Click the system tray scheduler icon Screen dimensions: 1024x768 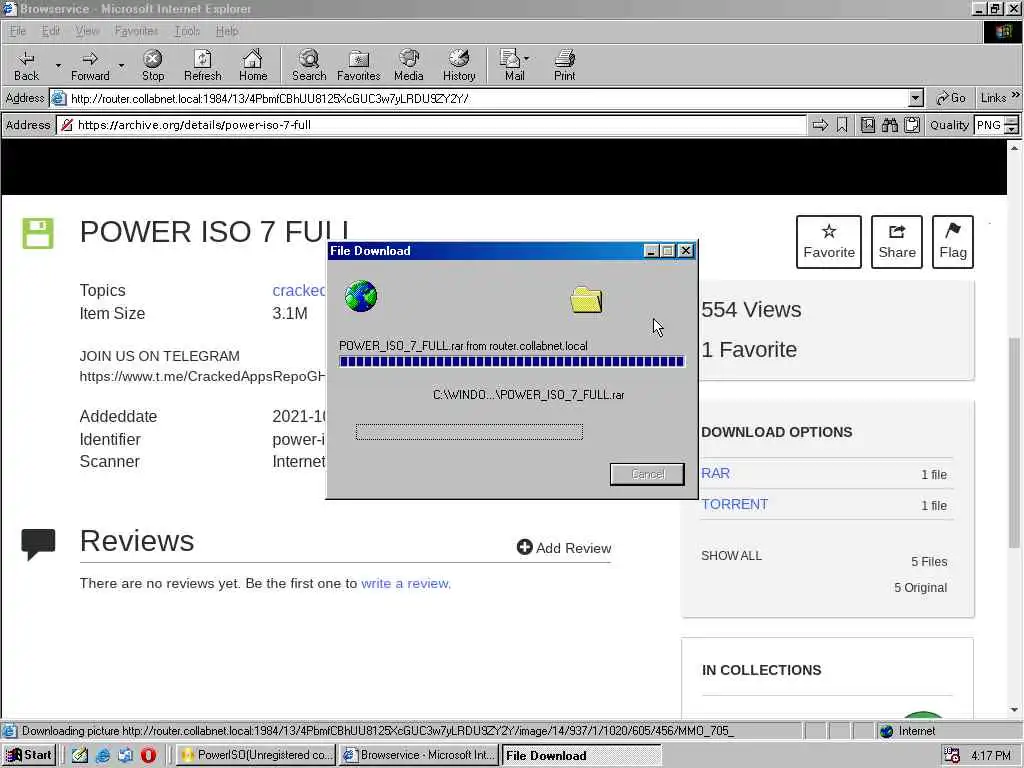(x=952, y=755)
